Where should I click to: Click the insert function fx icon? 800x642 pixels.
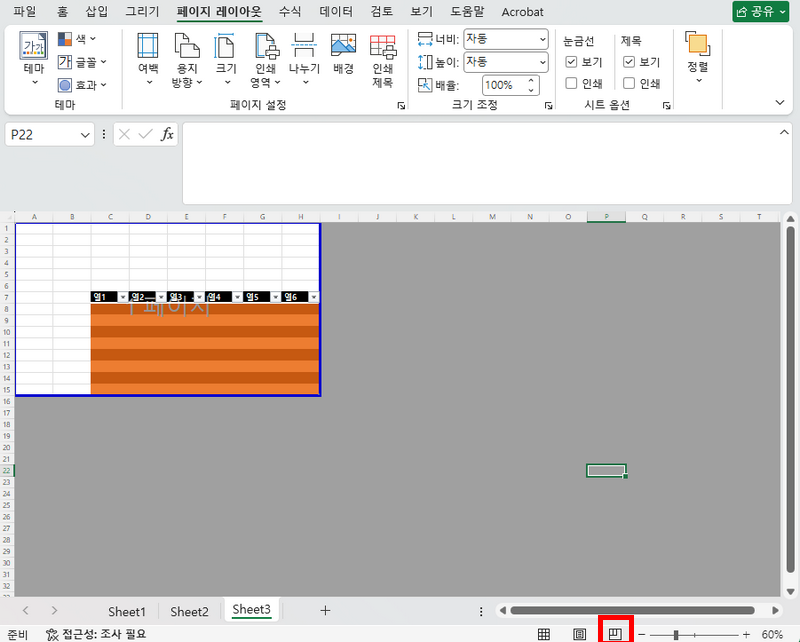click(167, 134)
